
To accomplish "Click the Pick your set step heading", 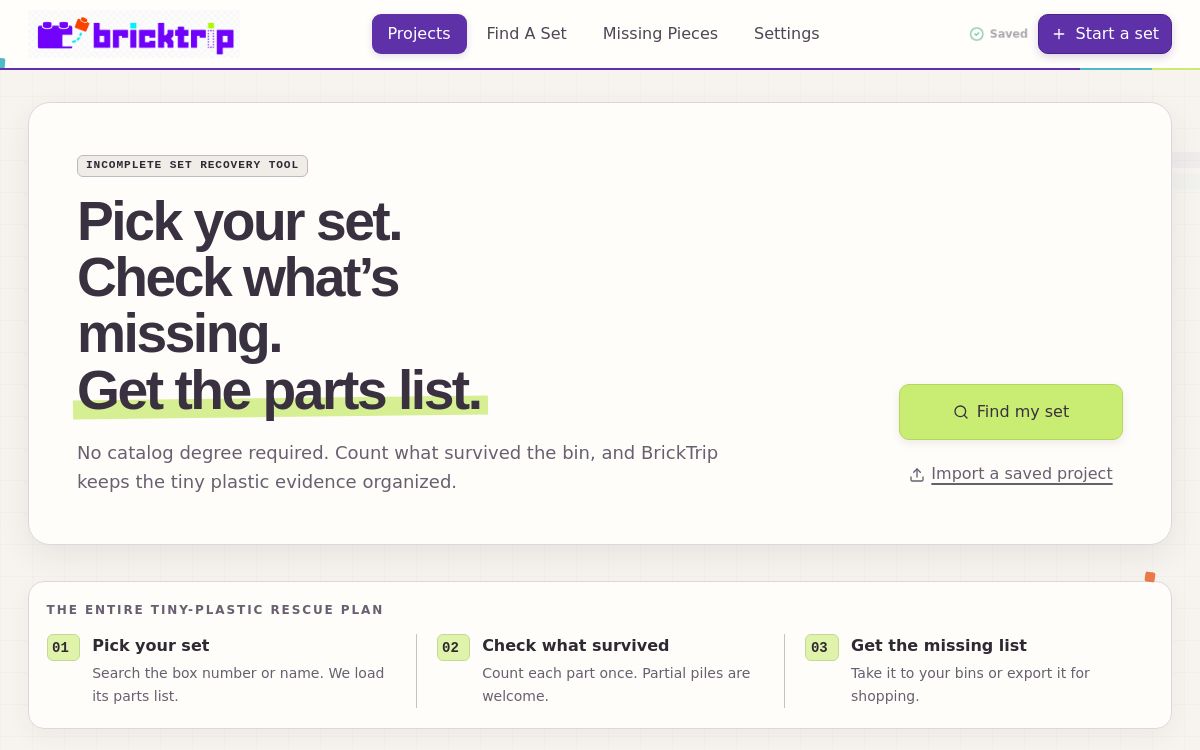I will click(151, 646).
